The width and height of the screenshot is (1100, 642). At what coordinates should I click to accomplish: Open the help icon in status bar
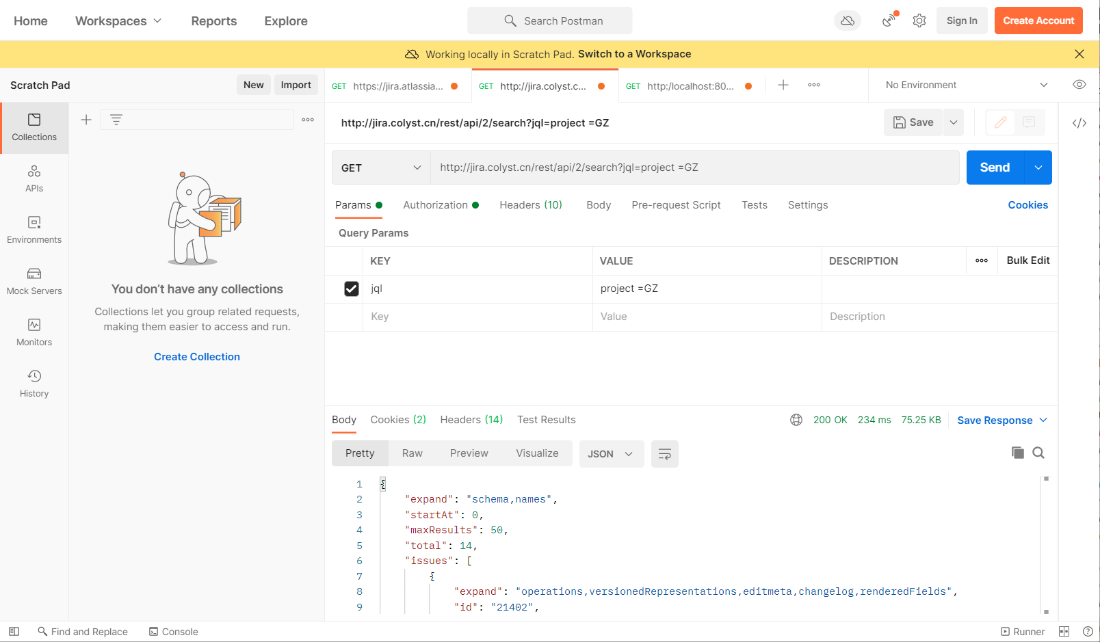pos(1087,631)
